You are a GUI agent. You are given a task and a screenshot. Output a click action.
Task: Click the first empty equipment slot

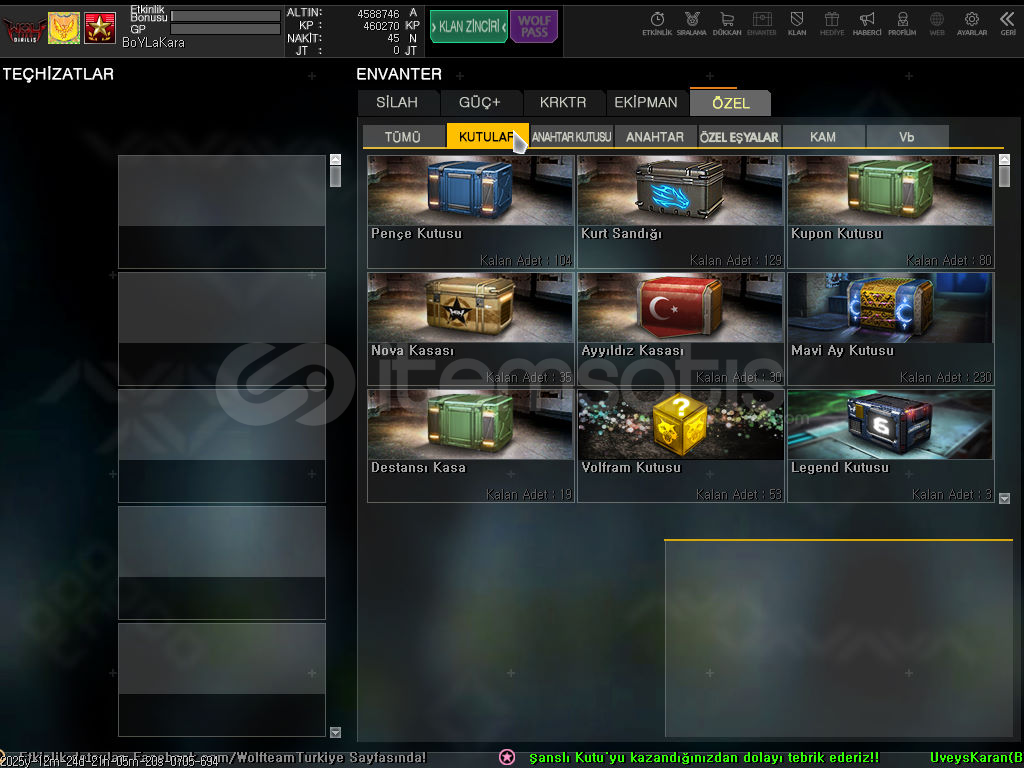coord(221,212)
